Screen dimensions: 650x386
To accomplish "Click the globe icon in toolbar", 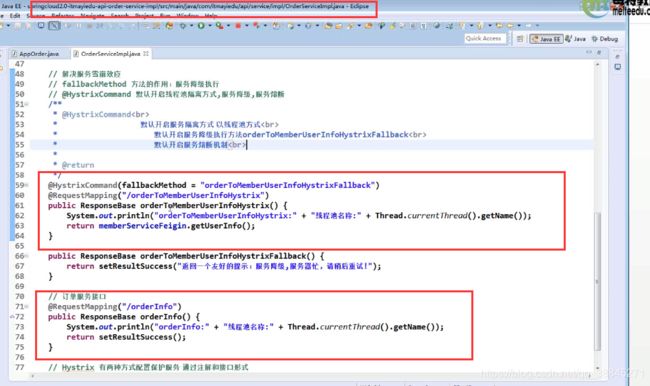I will point(437,25).
